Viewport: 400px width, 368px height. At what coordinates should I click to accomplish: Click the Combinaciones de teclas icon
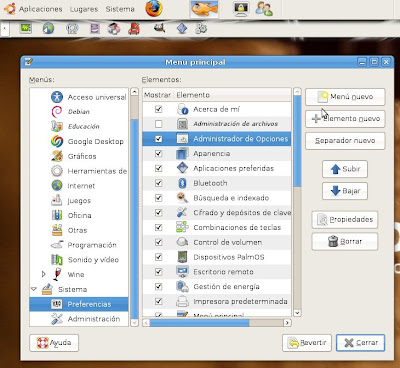coord(182,227)
